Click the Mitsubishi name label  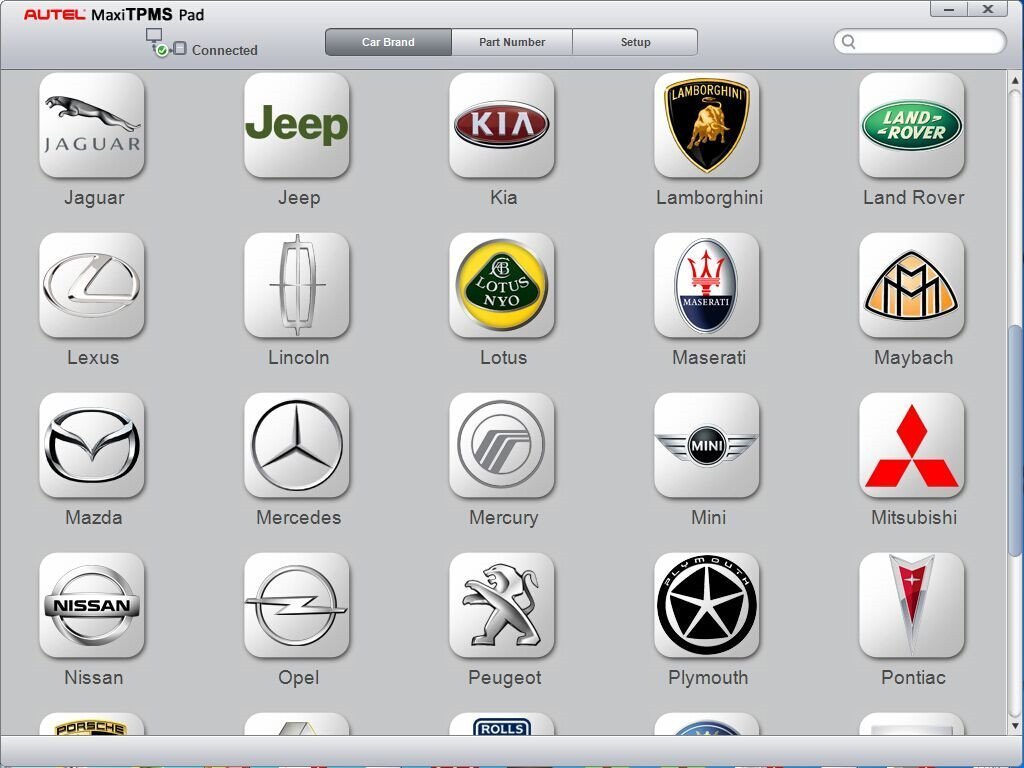click(x=914, y=517)
